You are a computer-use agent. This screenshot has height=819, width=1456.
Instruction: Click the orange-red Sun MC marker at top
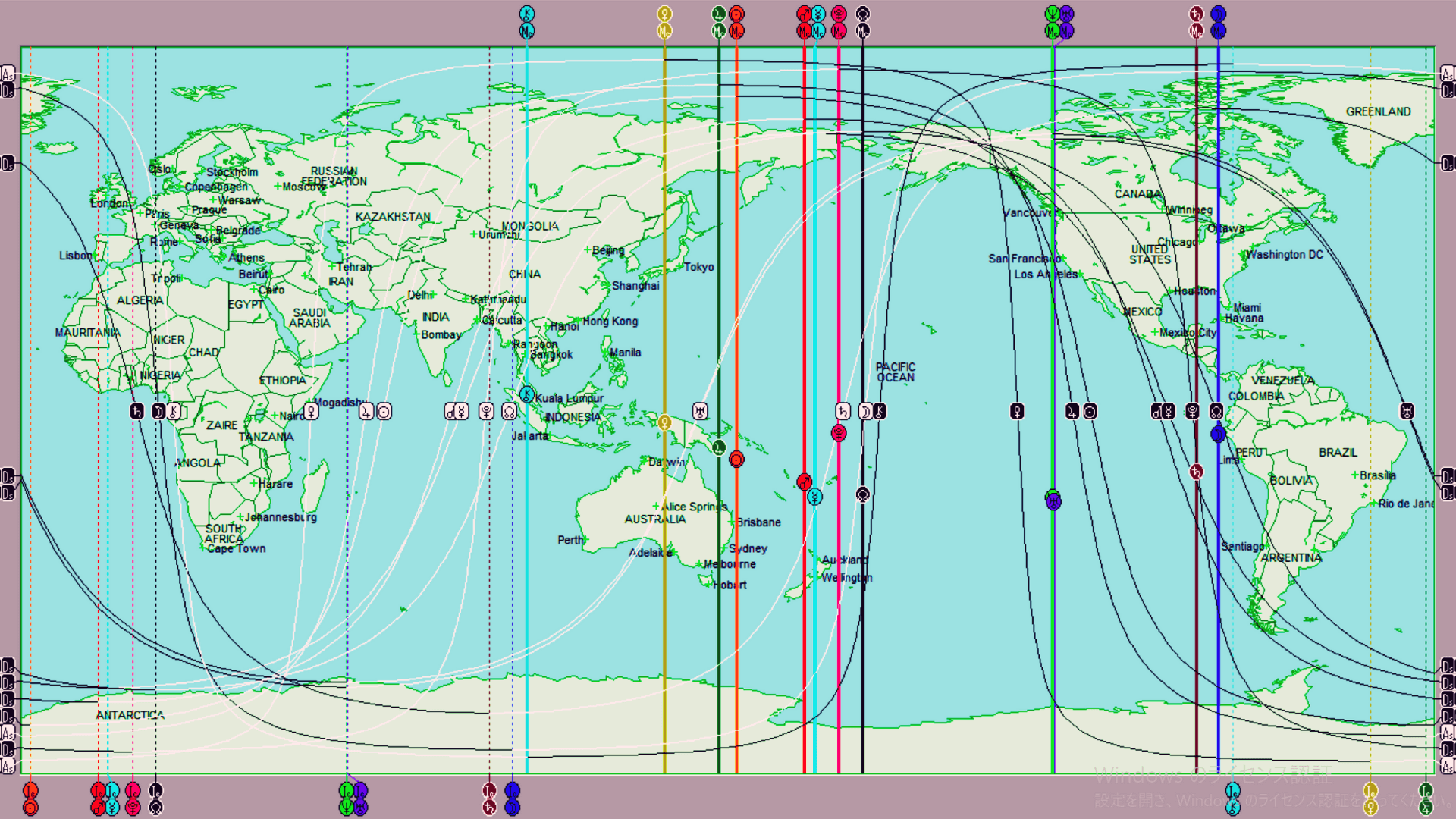[736, 22]
